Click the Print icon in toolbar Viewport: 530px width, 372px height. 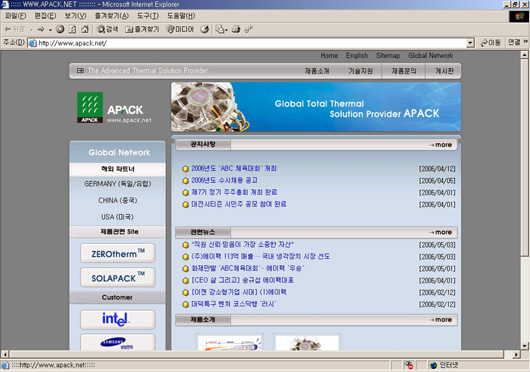(x=236, y=29)
